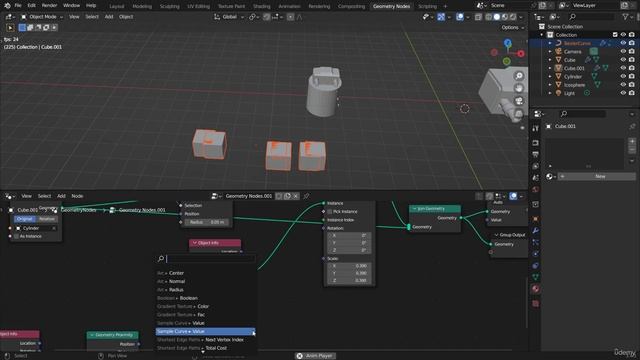The height and width of the screenshot is (360, 640).
Task: Open Global transform orientation dropdown
Action: [229, 17]
